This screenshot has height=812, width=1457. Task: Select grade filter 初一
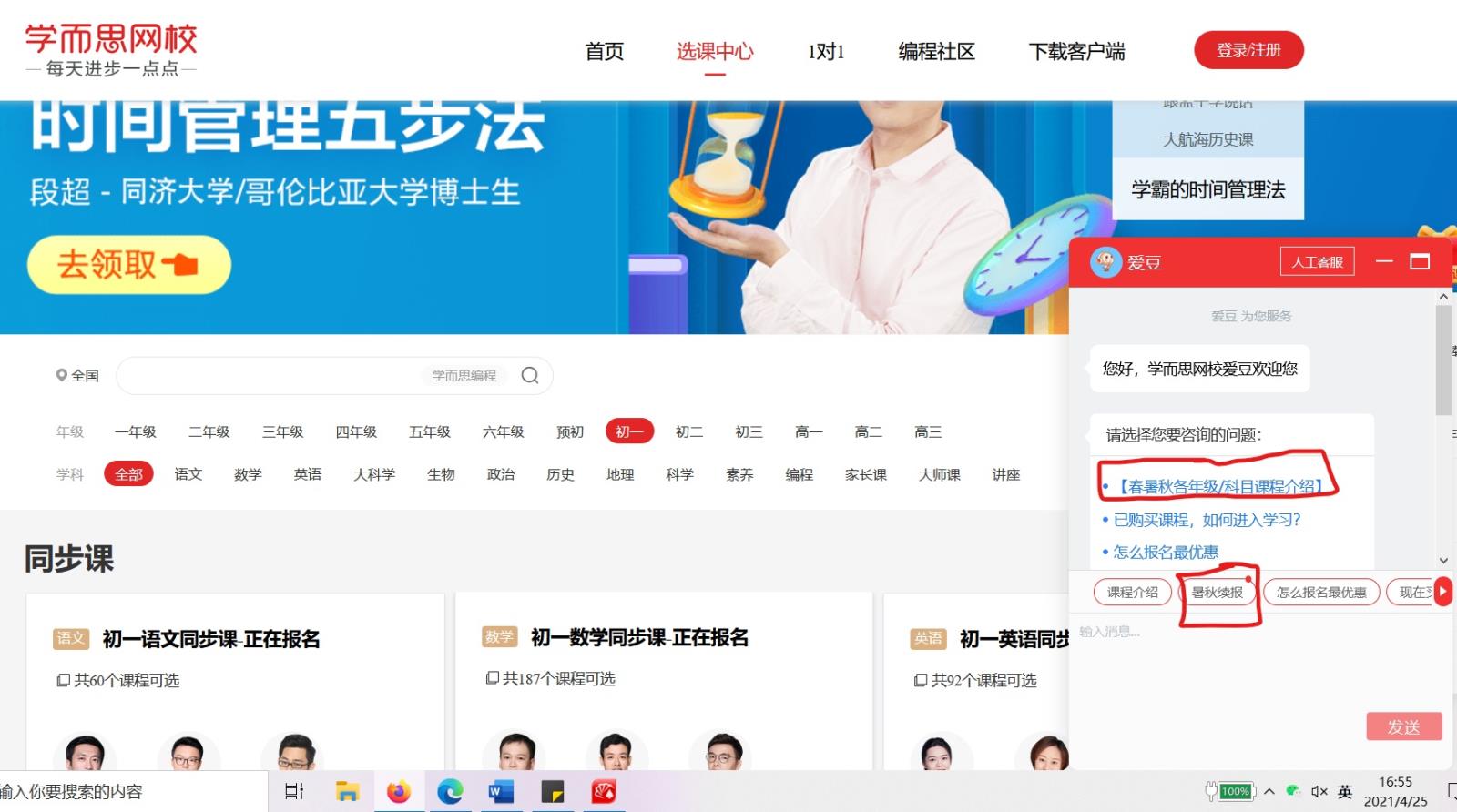629,431
